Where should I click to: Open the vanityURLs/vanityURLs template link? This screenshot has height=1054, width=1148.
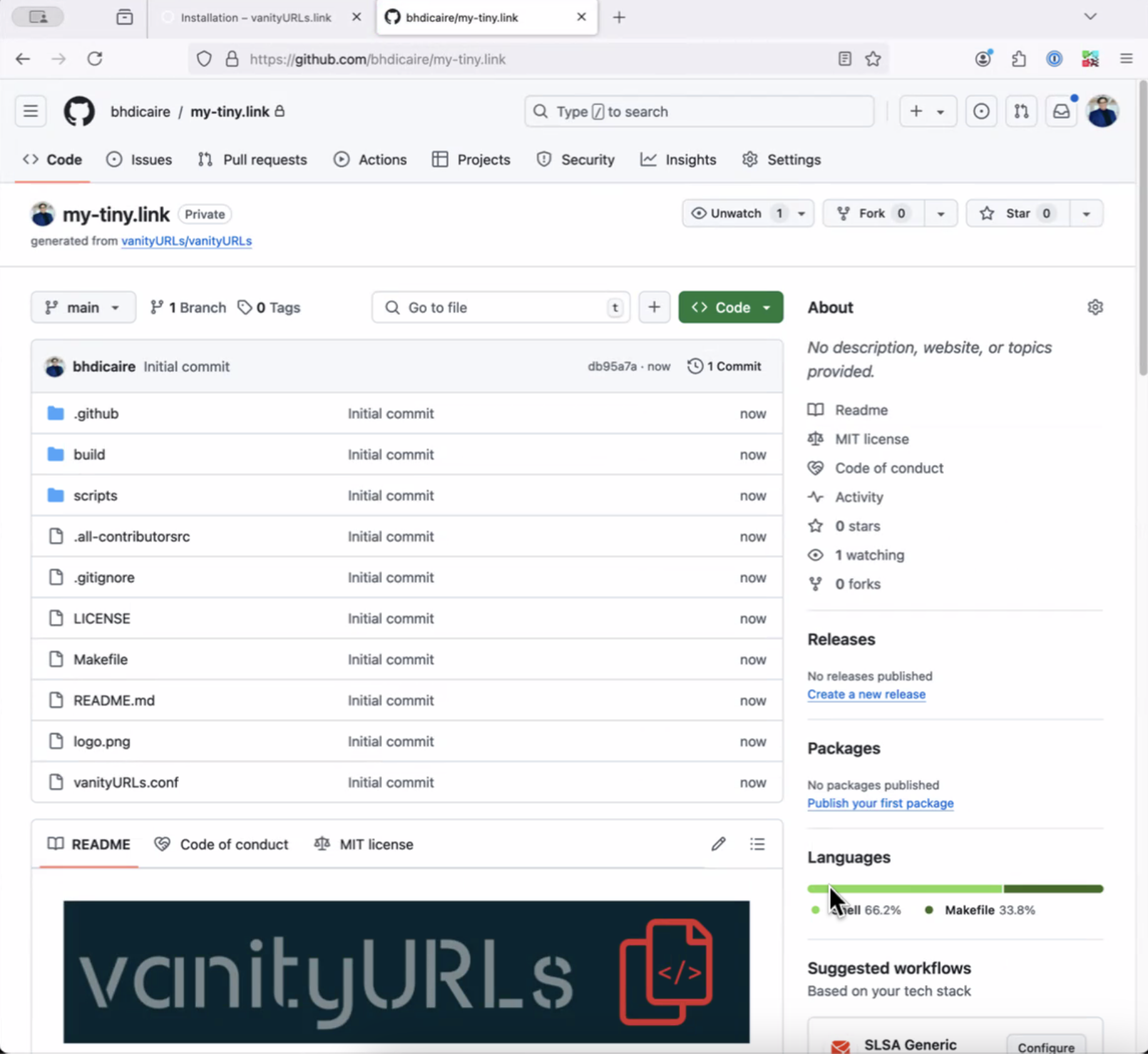point(187,241)
